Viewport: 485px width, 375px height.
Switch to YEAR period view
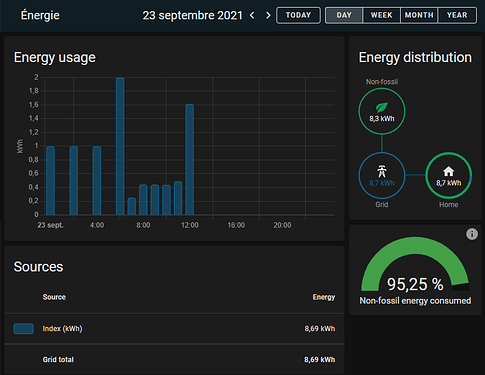[x=457, y=15]
